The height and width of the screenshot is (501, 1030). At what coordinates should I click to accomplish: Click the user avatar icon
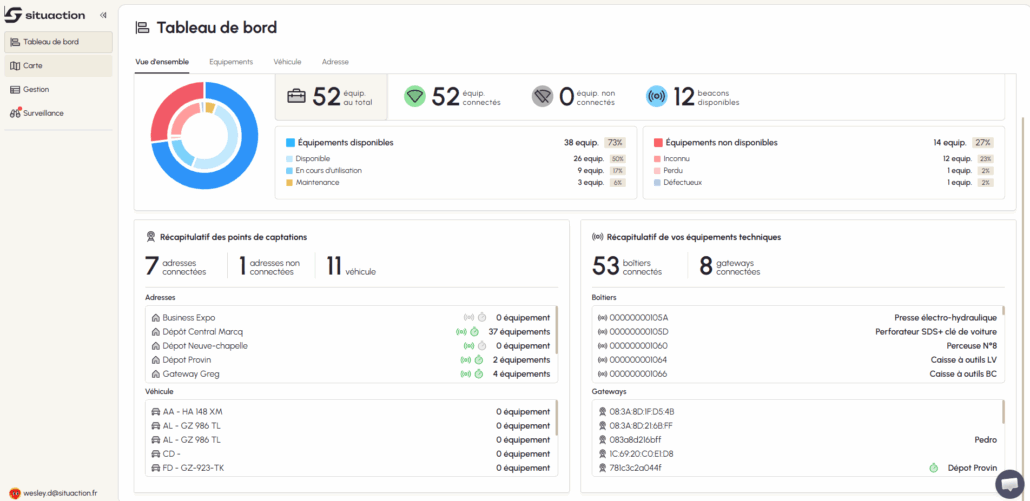14,492
